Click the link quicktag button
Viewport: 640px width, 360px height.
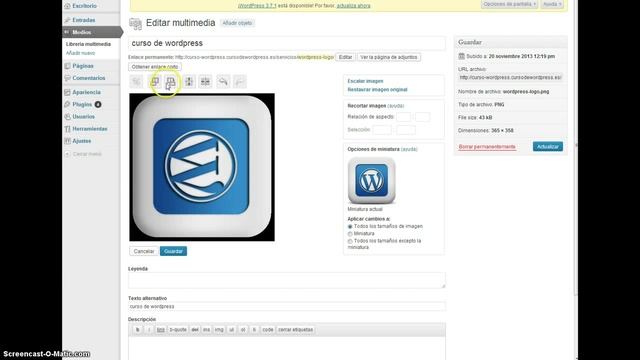[x=161, y=330]
